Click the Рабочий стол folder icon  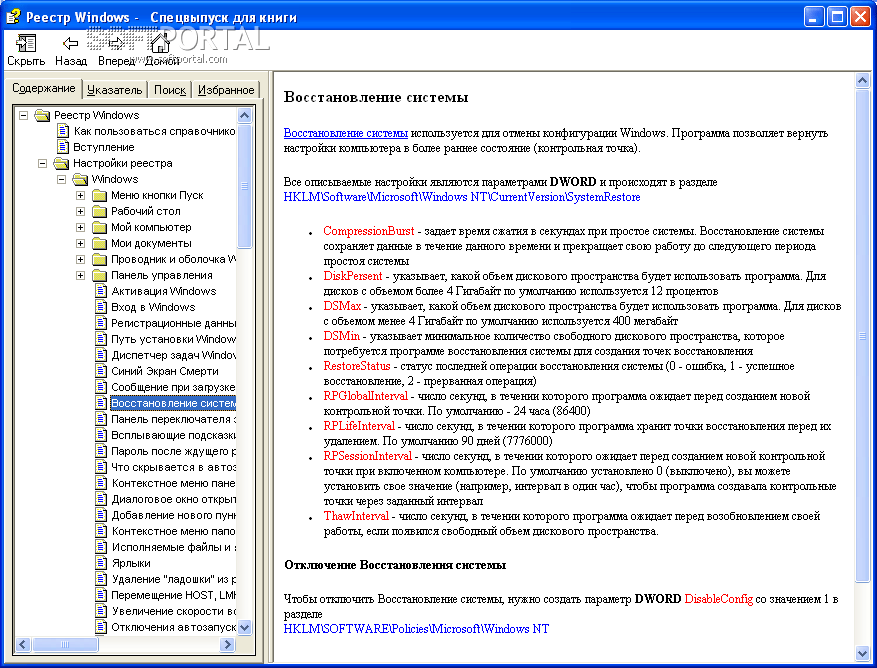pyautogui.click(x=100, y=211)
